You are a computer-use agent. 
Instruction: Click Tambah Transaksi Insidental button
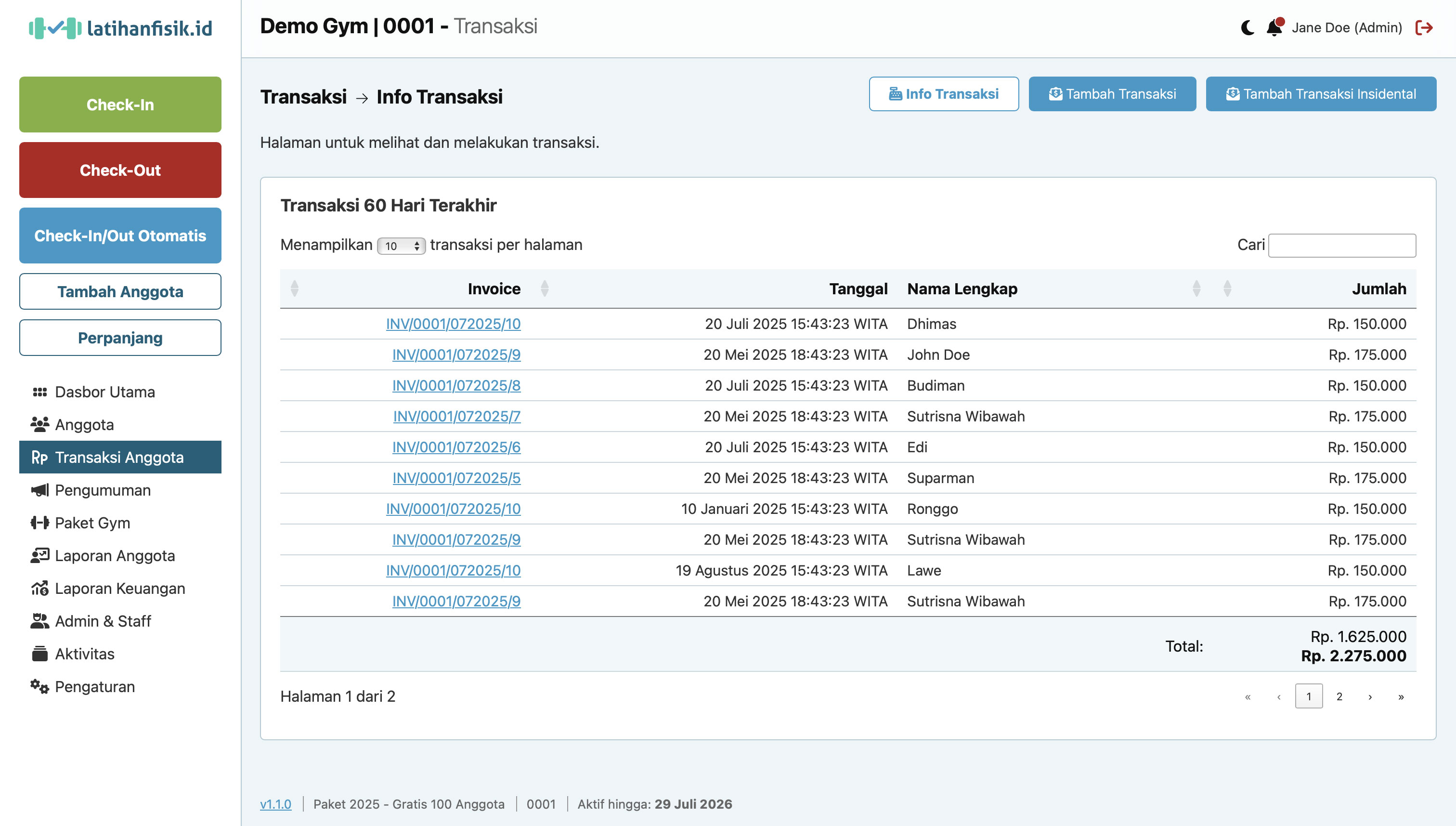[1321, 93]
